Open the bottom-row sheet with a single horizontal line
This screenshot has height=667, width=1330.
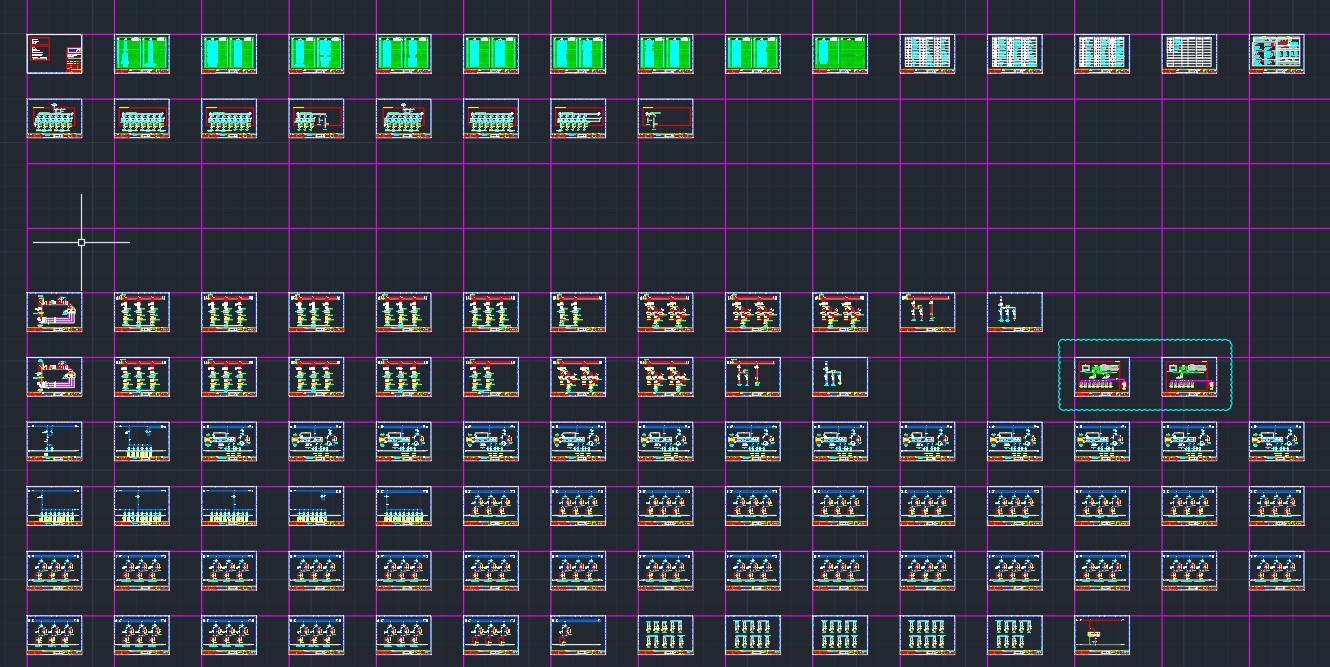click(x=578, y=635)
